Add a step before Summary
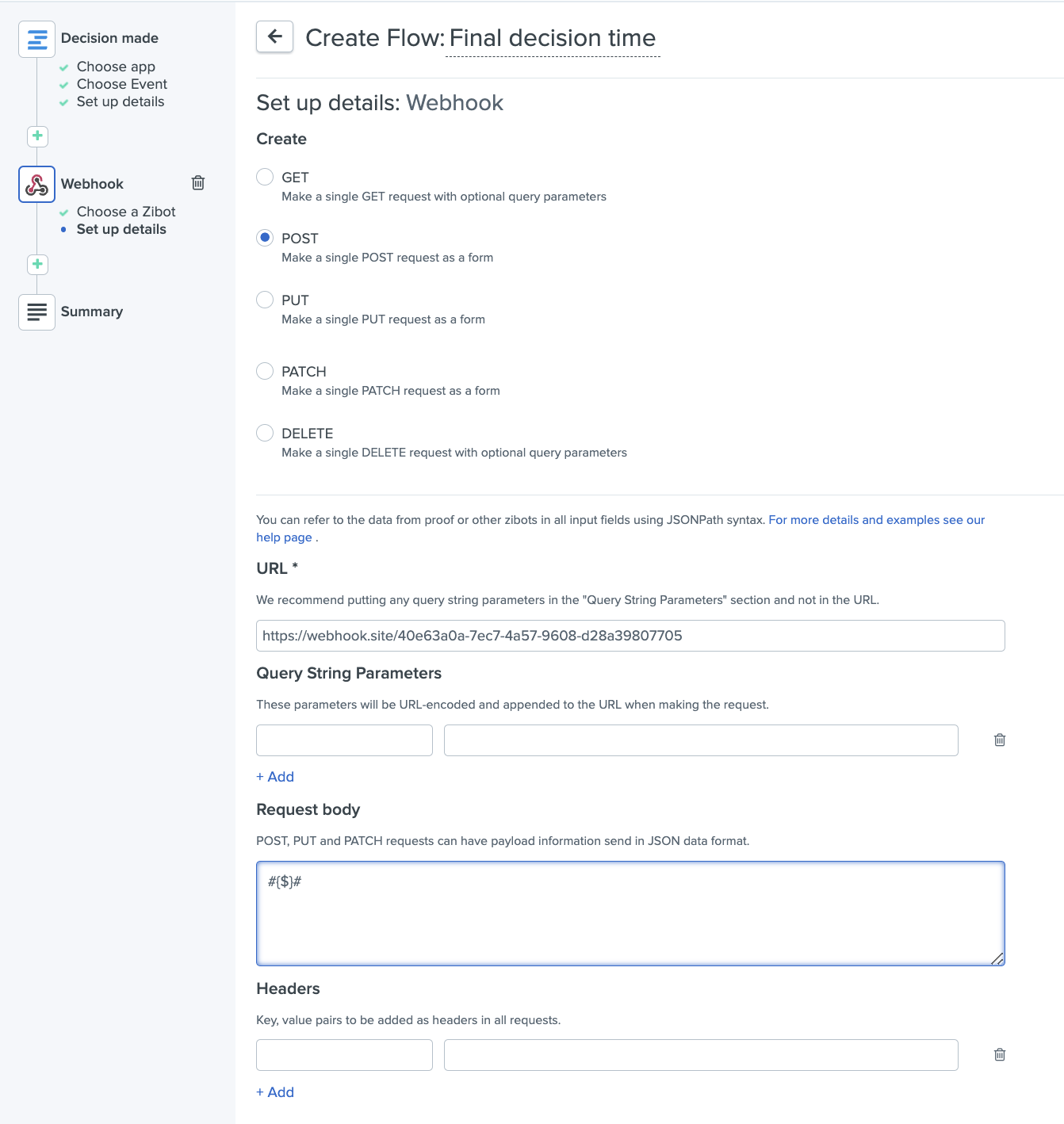1064x1124 pixels. 37,264
